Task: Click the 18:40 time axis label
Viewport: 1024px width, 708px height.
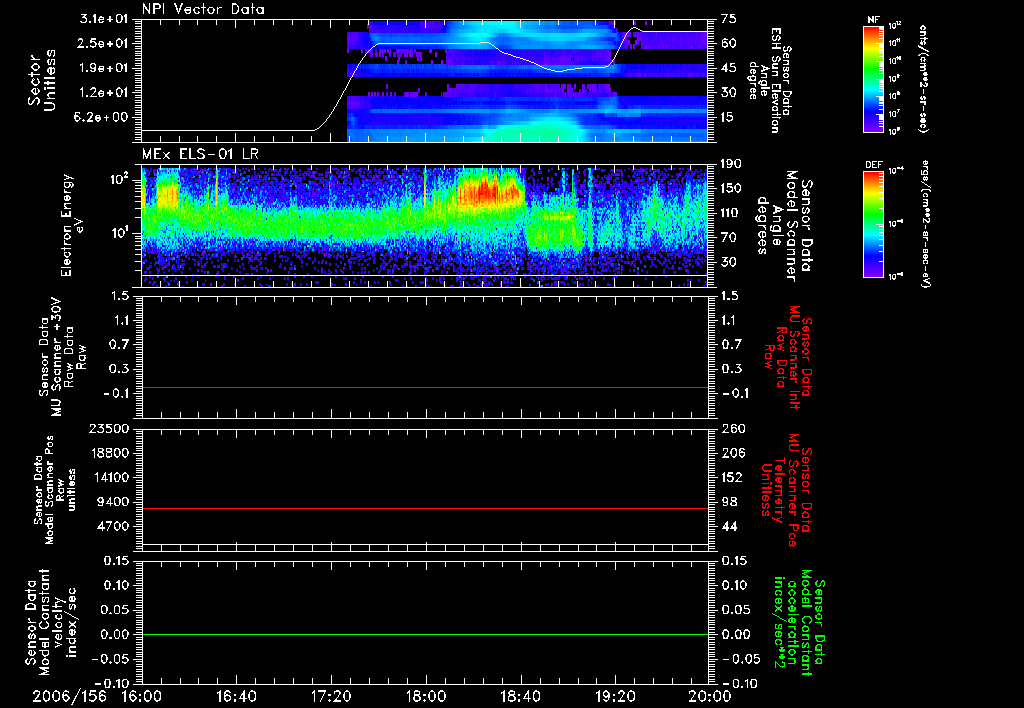Action: 520,697
